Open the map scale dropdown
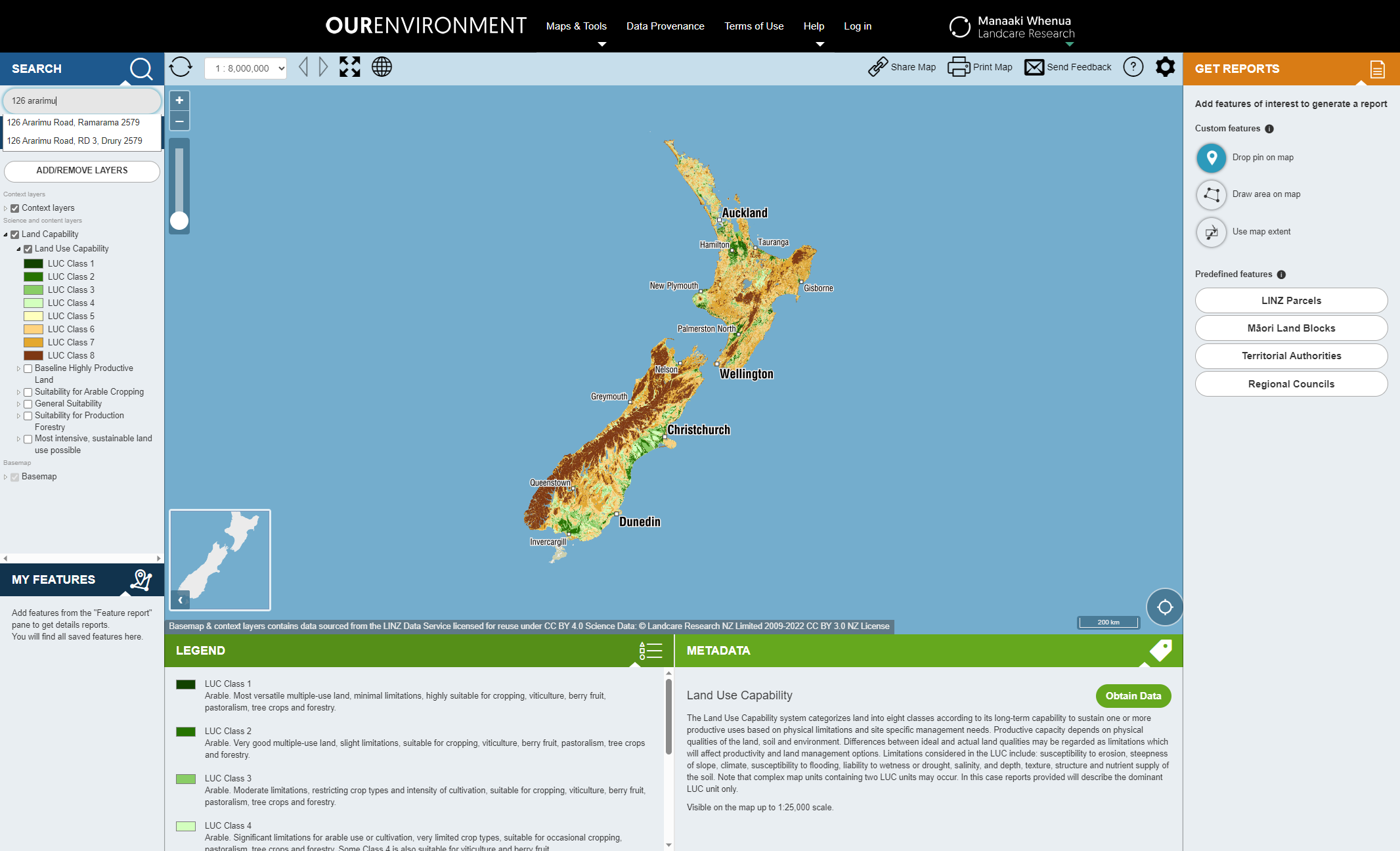1400x851 pixels. [x=246, y=68]
